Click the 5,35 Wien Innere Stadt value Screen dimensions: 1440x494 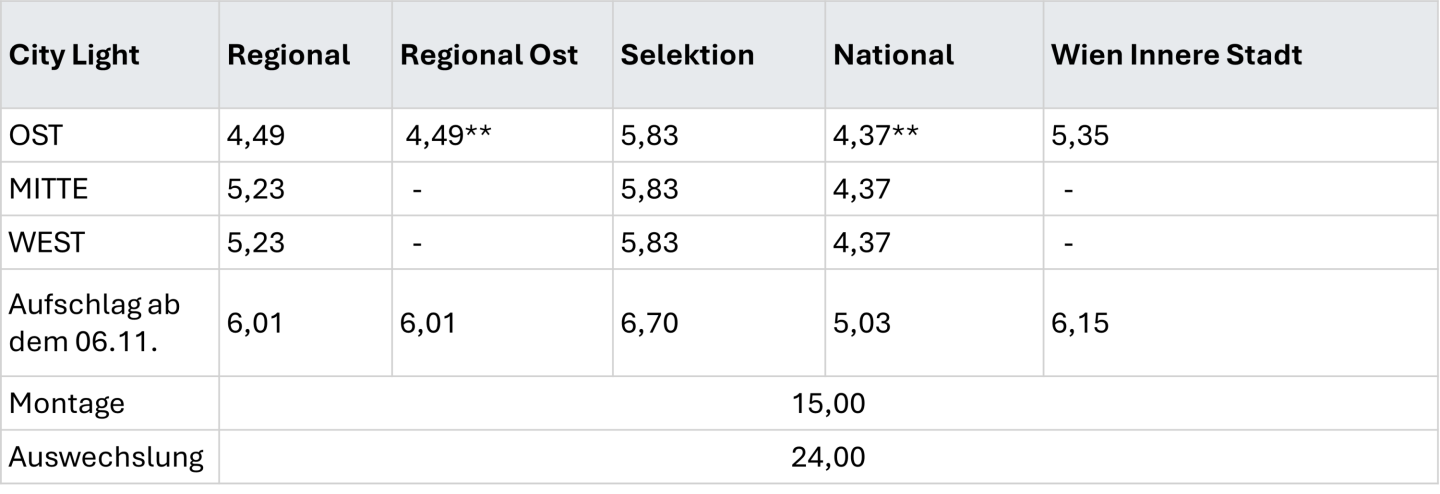click(x=1080, y=135)
